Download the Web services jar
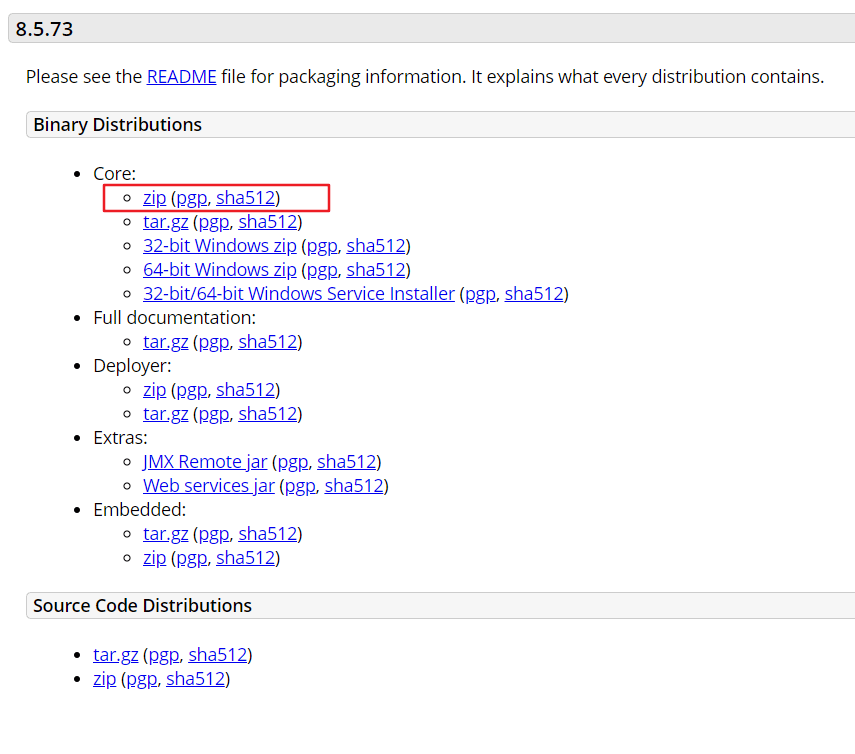This screenshot has width=855, height=754. click(x=209, y=486)
